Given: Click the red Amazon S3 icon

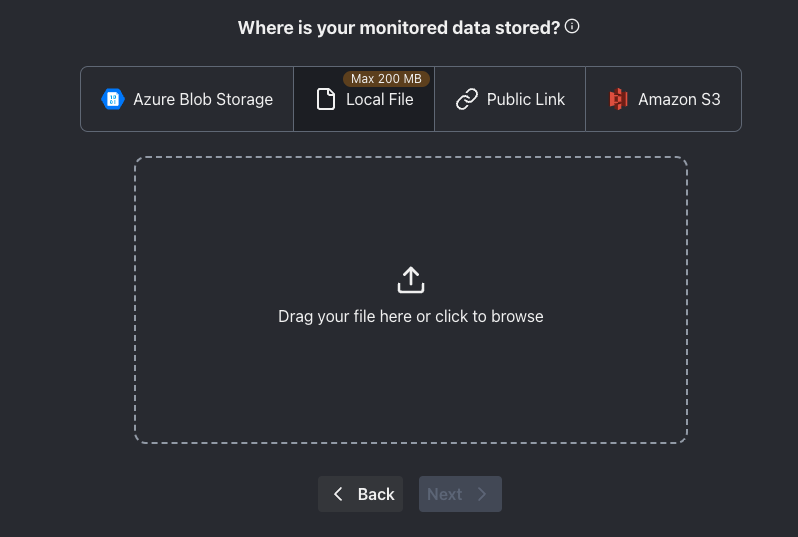Looking at the screenshot, I should tap(618, 99).
